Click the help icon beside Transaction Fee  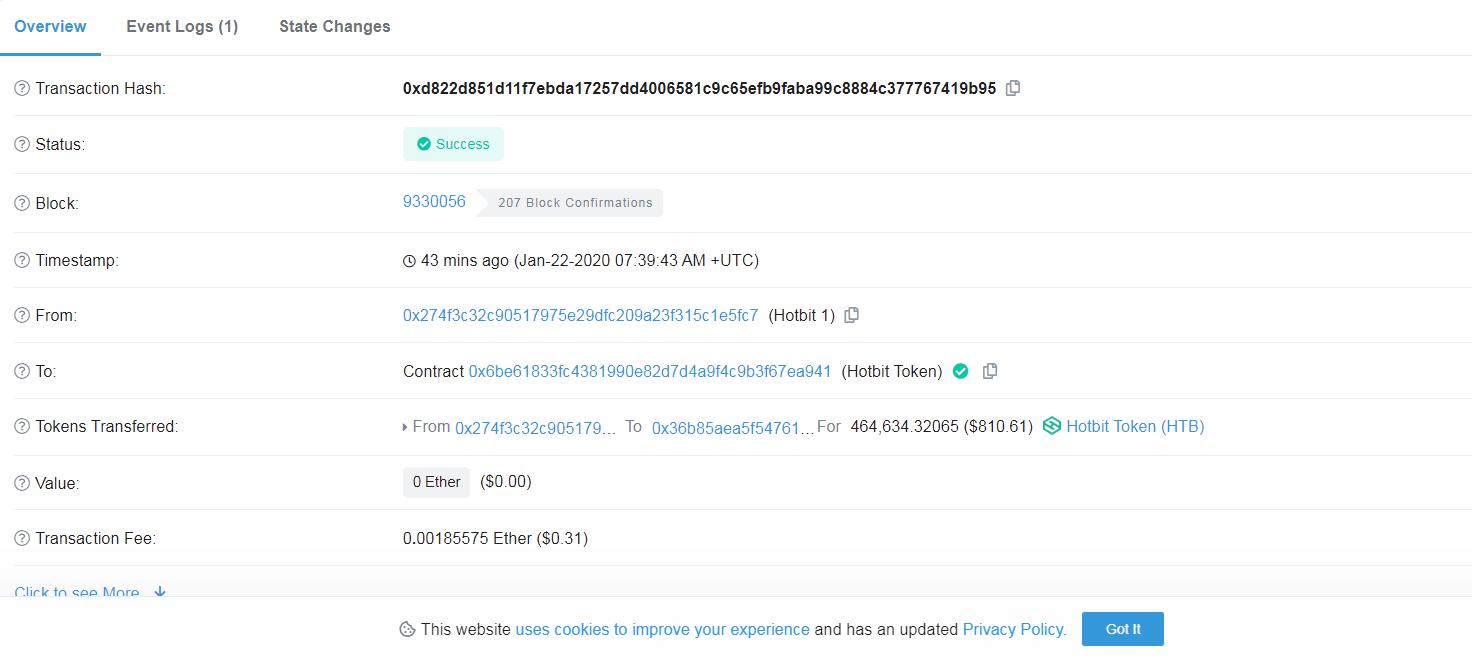(x=22, y=538)
